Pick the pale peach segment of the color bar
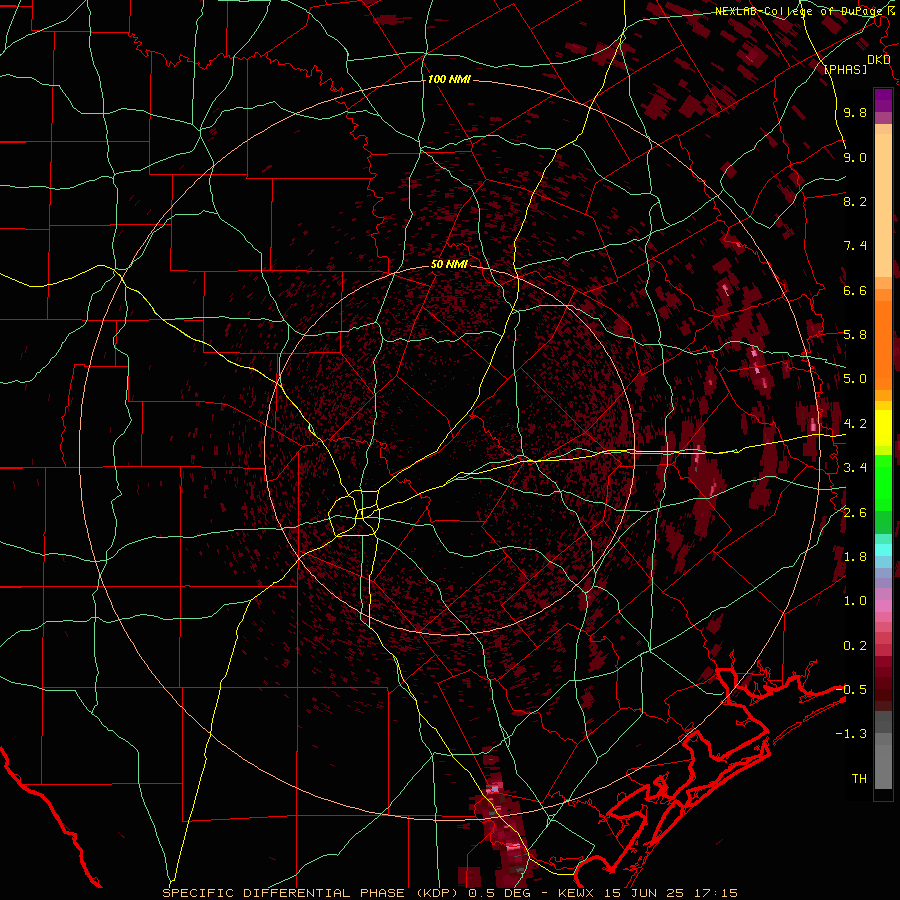This screenshot has width=900, height=900. click(883, 205)
